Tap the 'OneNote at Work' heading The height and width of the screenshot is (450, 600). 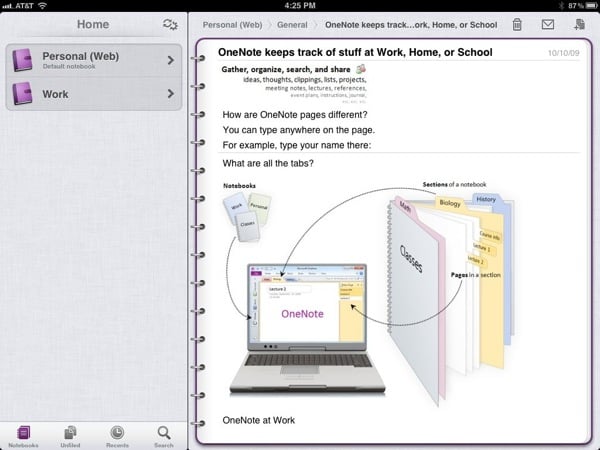pos(259,420)
